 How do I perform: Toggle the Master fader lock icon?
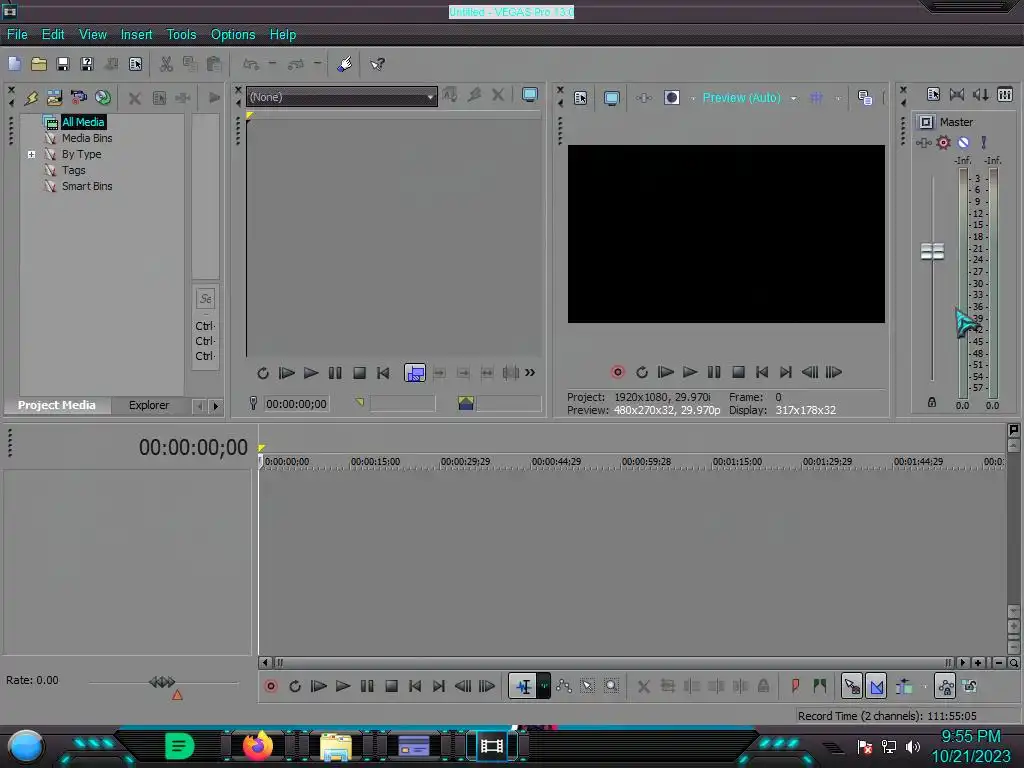tap(932, 403)
